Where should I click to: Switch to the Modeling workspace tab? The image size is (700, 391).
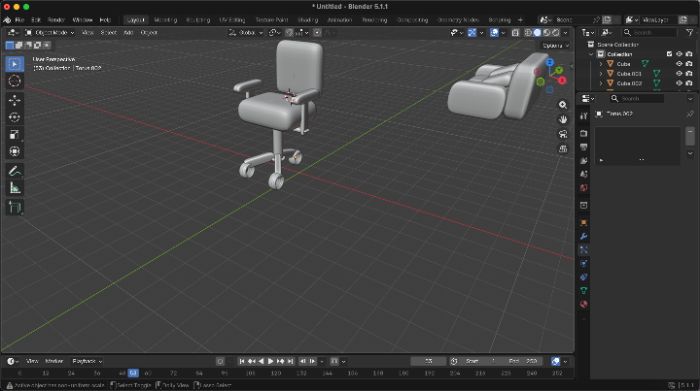coord(166,20)
